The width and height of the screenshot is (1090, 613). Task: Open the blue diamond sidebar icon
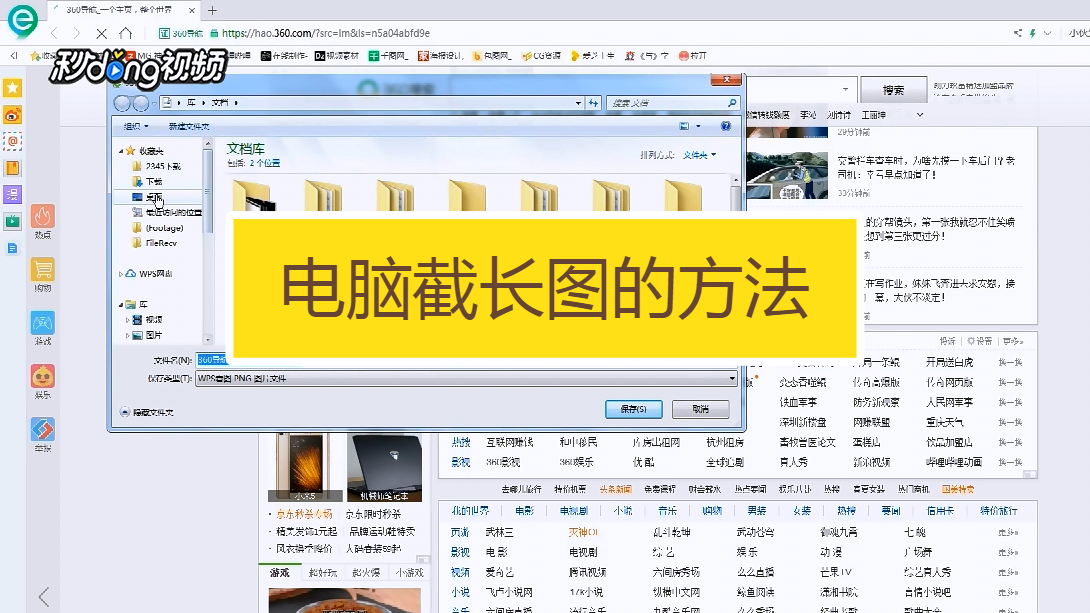click(x=42, y=430)
